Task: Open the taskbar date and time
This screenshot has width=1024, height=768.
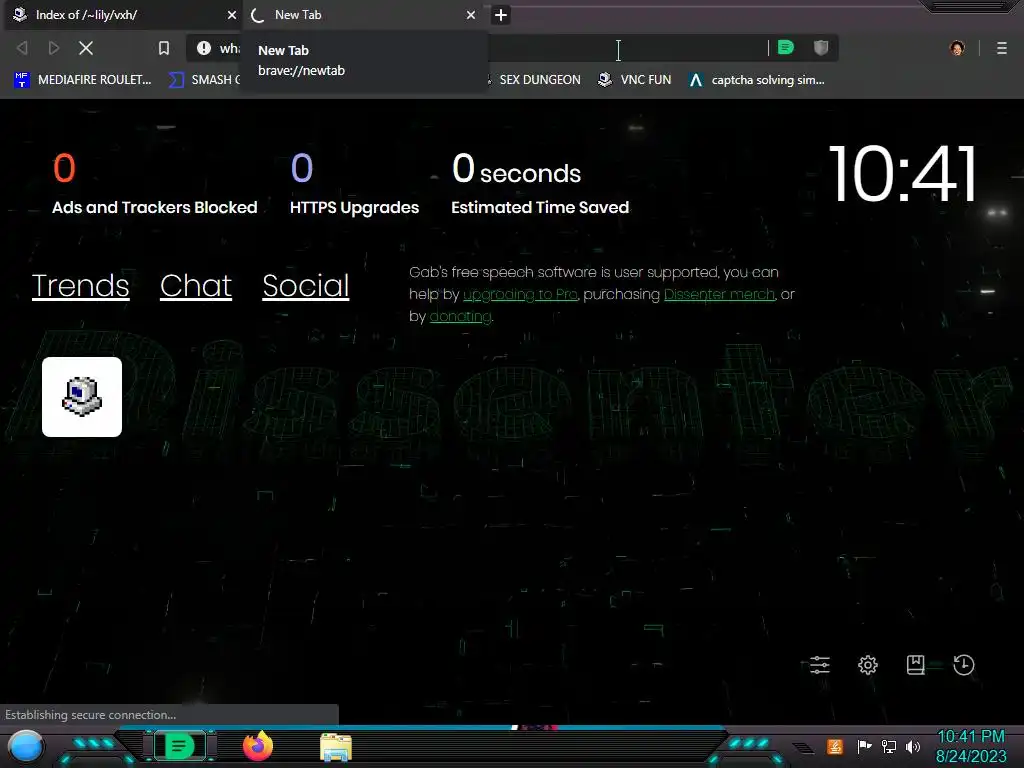Action: tap(970, 746)
